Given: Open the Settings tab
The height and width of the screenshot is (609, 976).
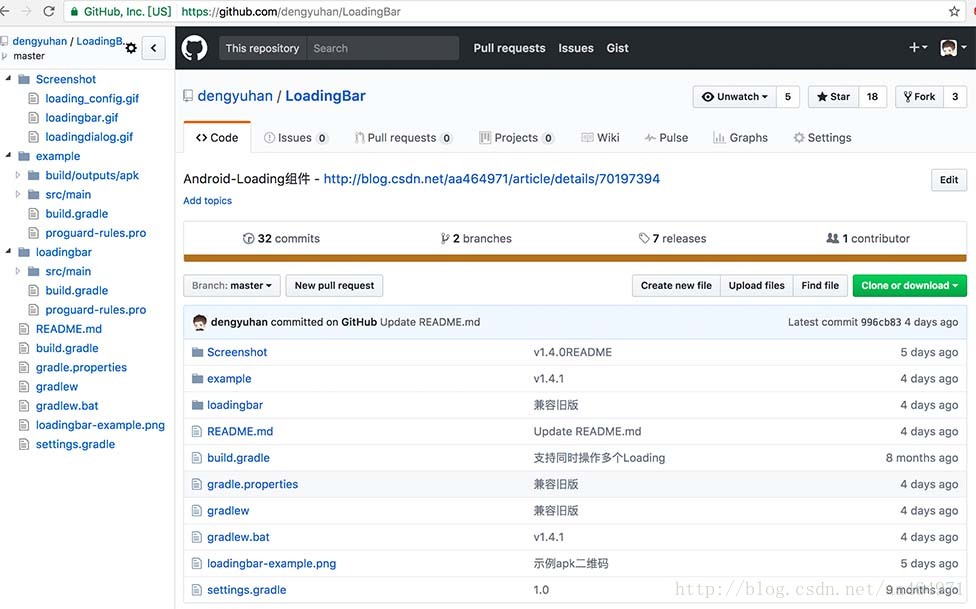Looking at the screenshot, I should [x=822, y=138].
